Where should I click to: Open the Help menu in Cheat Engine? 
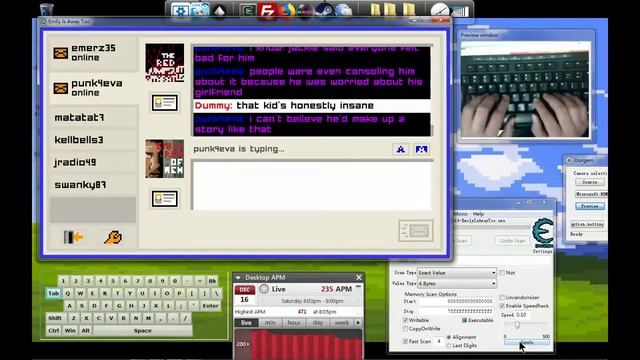tap(478, 214)
